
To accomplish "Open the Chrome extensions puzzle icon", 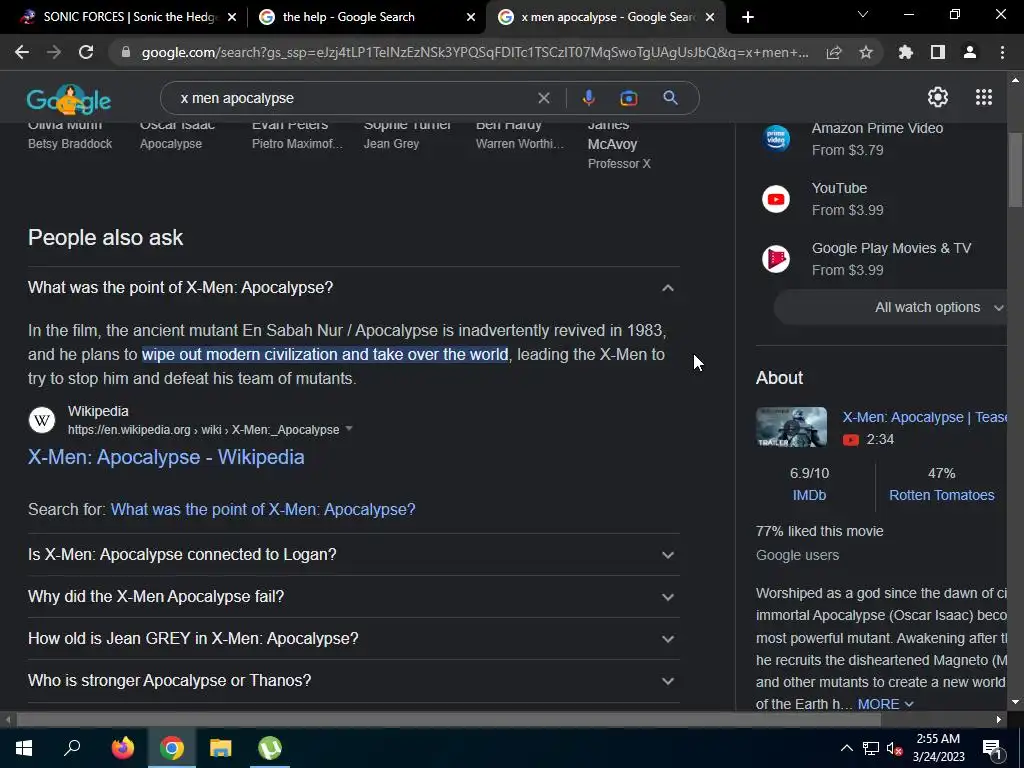I will pyautogui.click(x=906, y=52).
